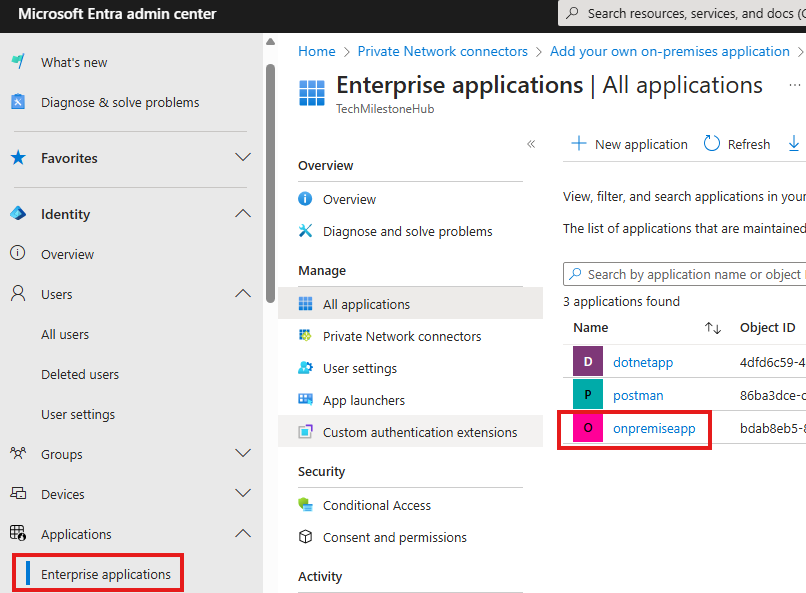Click the teal P tile for postman
The height and width of the screenshot is (593, 806).
(x=588, y=394)
